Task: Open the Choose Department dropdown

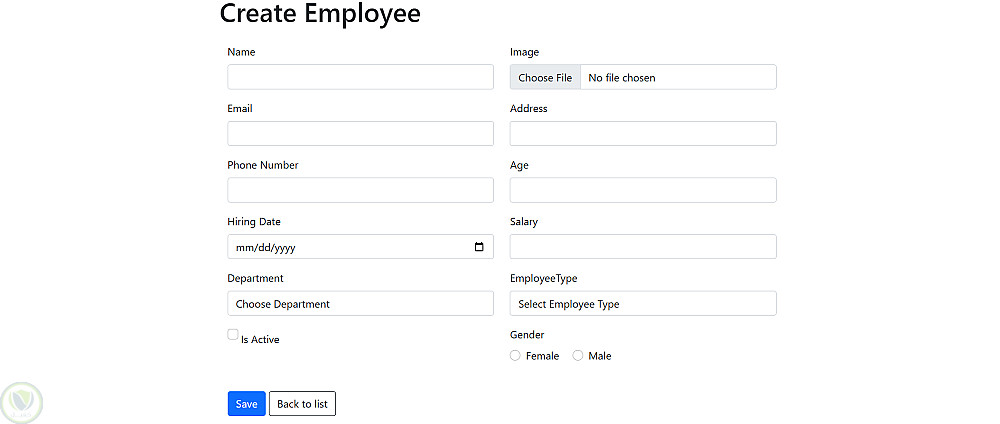Action: pos(360,304)
